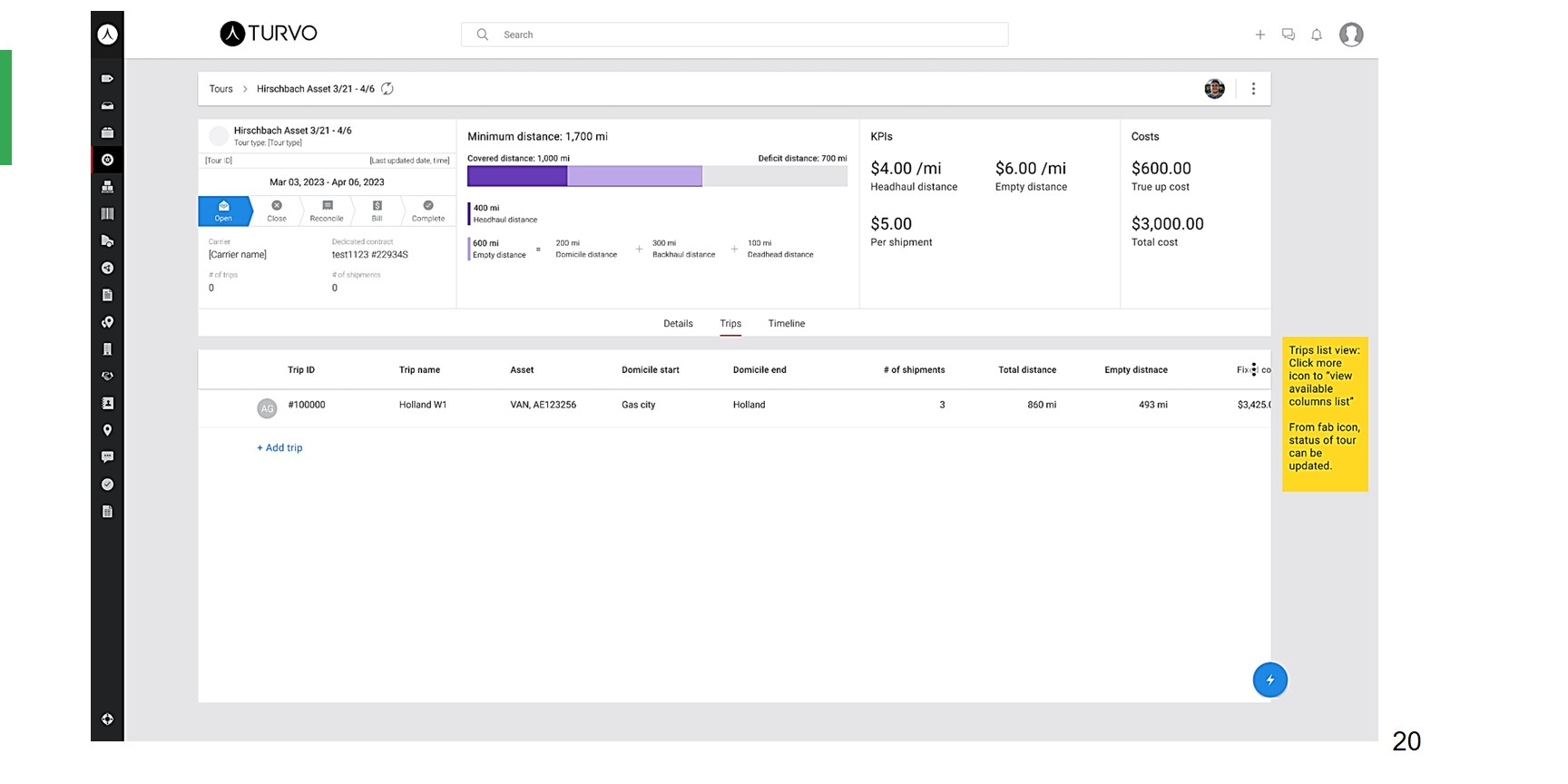Screen dimensions: 1568x784
Task: Open the trips table column options menu
Action: pos(1254,369)
